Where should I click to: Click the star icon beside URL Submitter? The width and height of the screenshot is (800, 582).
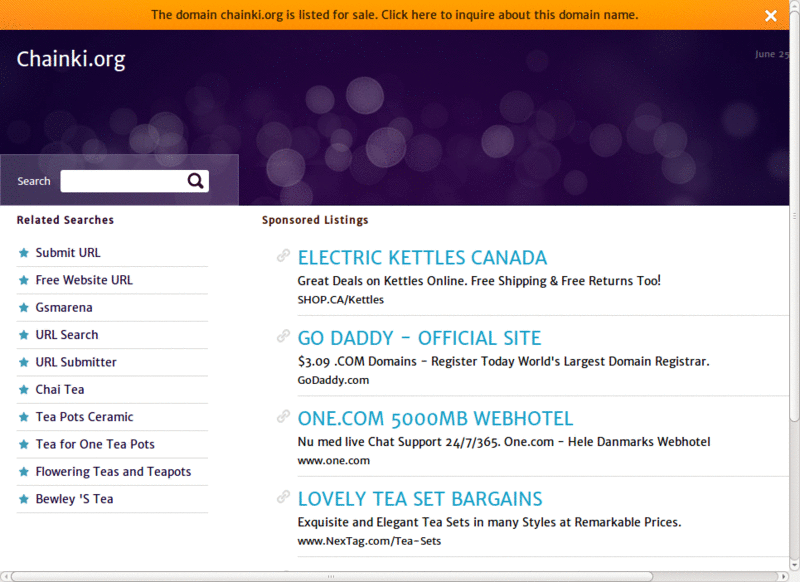click(23, 362)
